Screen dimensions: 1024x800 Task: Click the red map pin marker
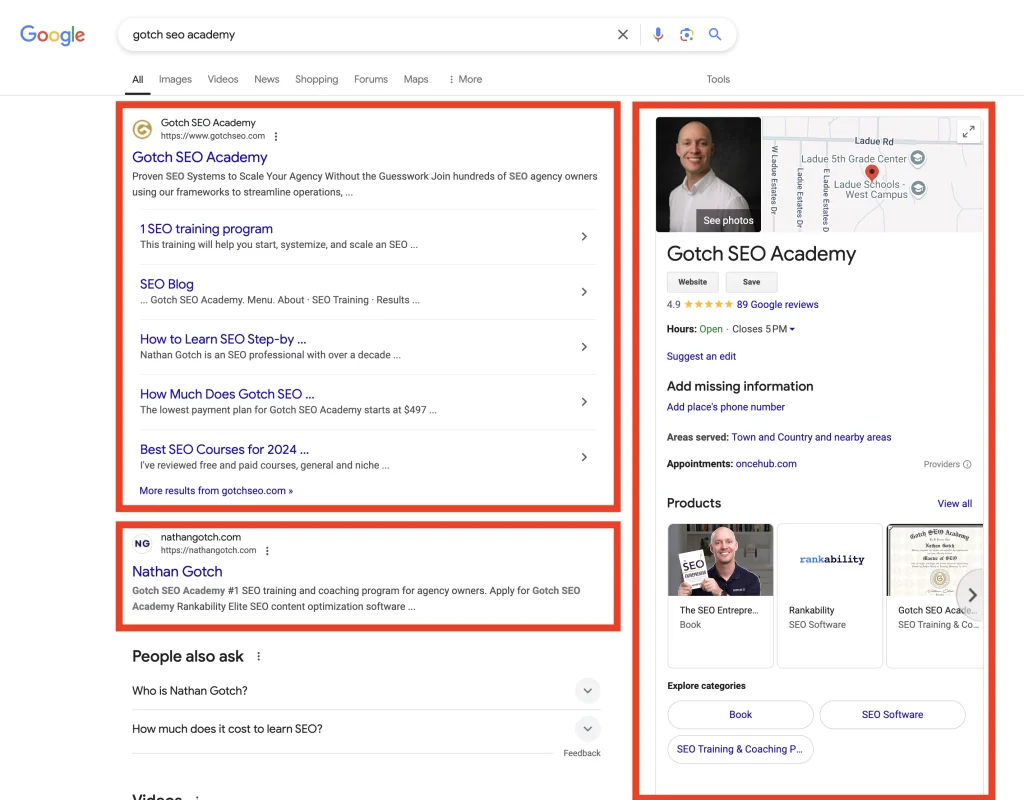[872, 172]
